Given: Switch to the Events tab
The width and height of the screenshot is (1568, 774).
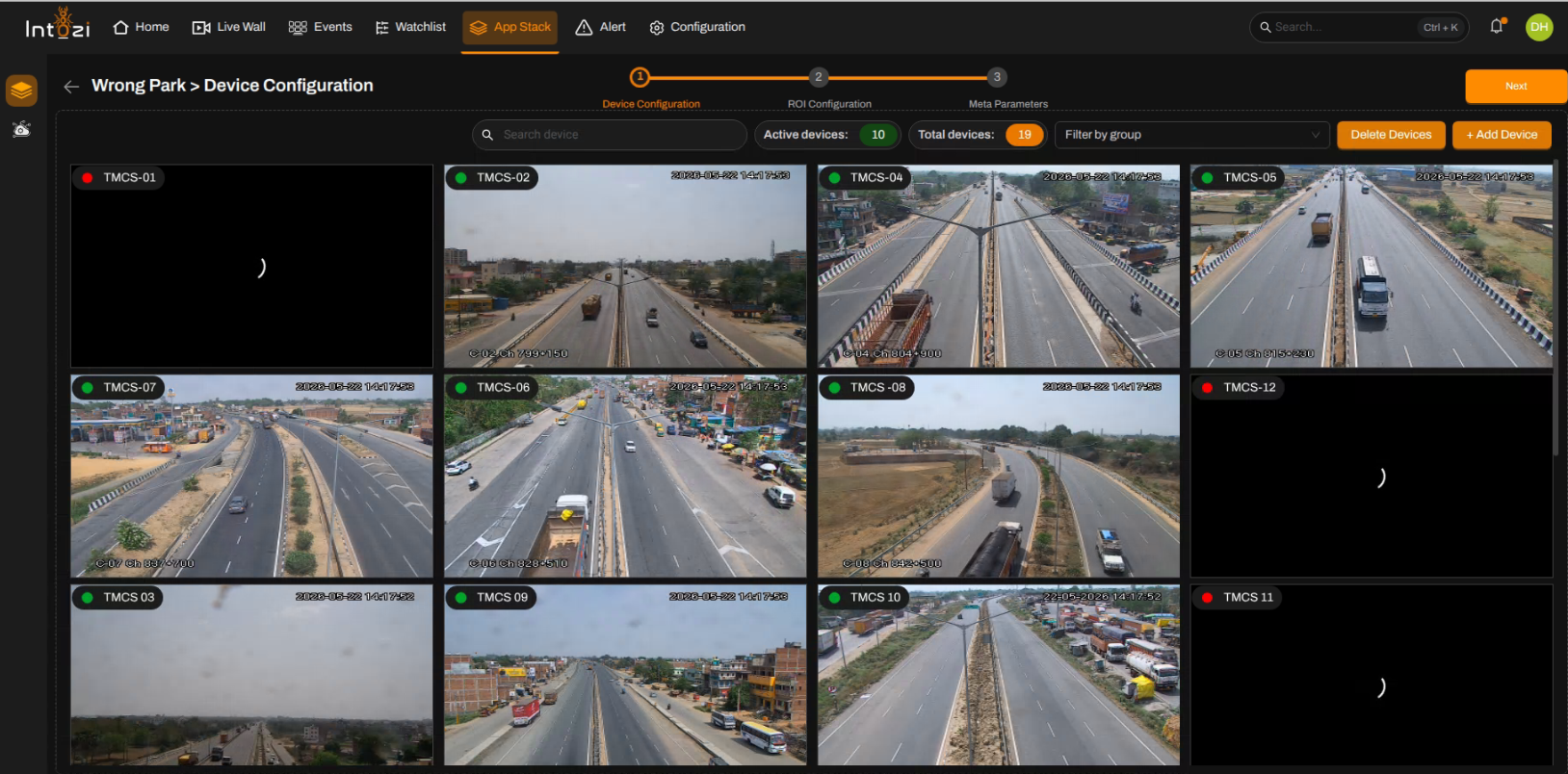Looking at the screenshot, I should point(321,27).
